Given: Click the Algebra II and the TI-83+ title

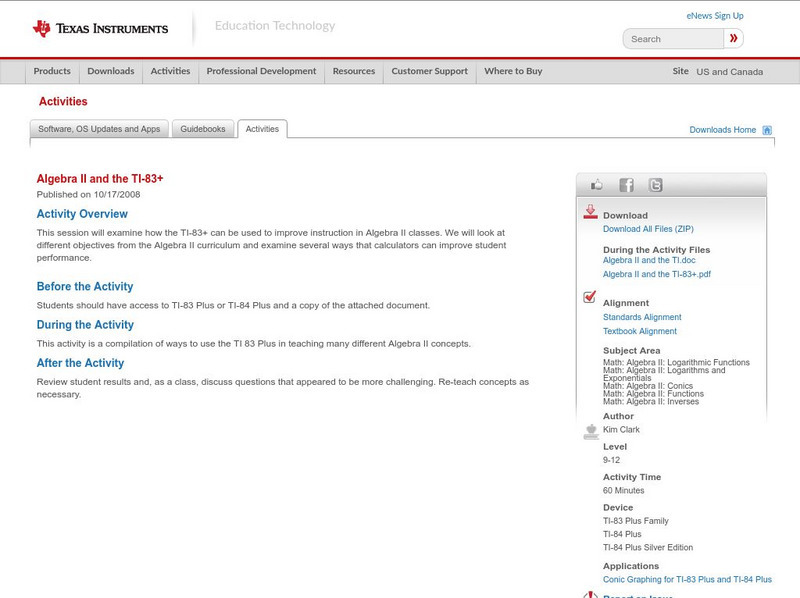Looking at the screenshot, I should pos(100,179).
